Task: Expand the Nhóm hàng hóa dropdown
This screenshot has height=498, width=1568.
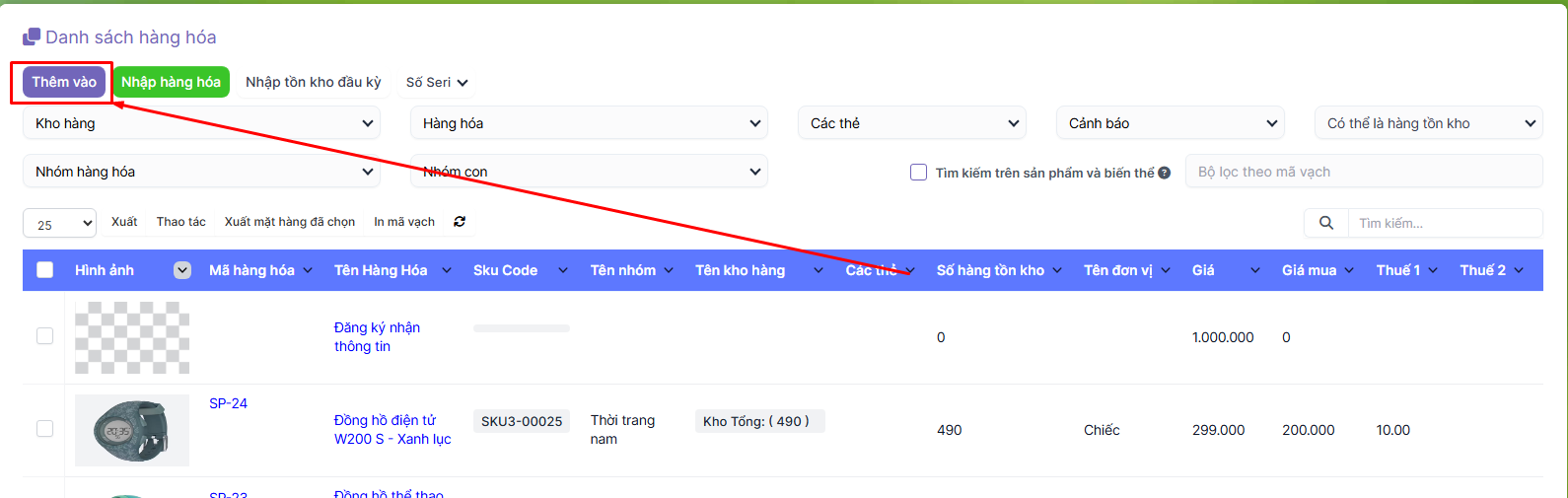Action: pos(201,172)
